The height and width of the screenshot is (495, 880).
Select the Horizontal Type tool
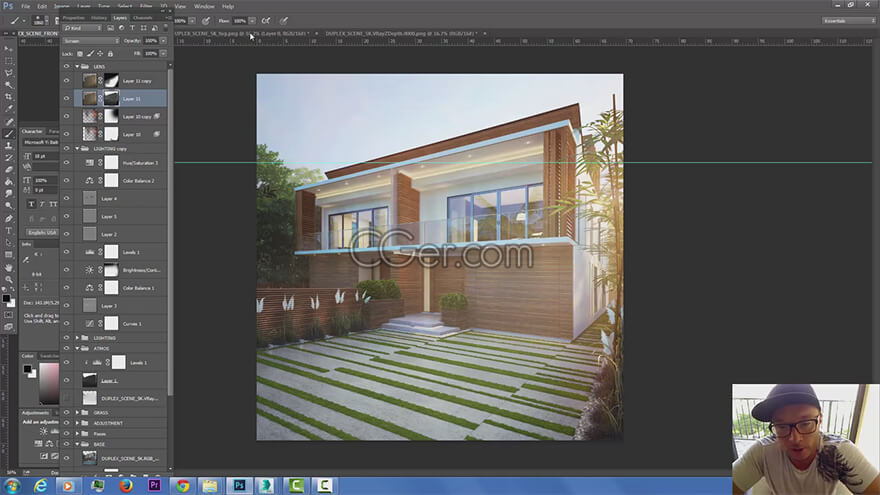[8, 231]
